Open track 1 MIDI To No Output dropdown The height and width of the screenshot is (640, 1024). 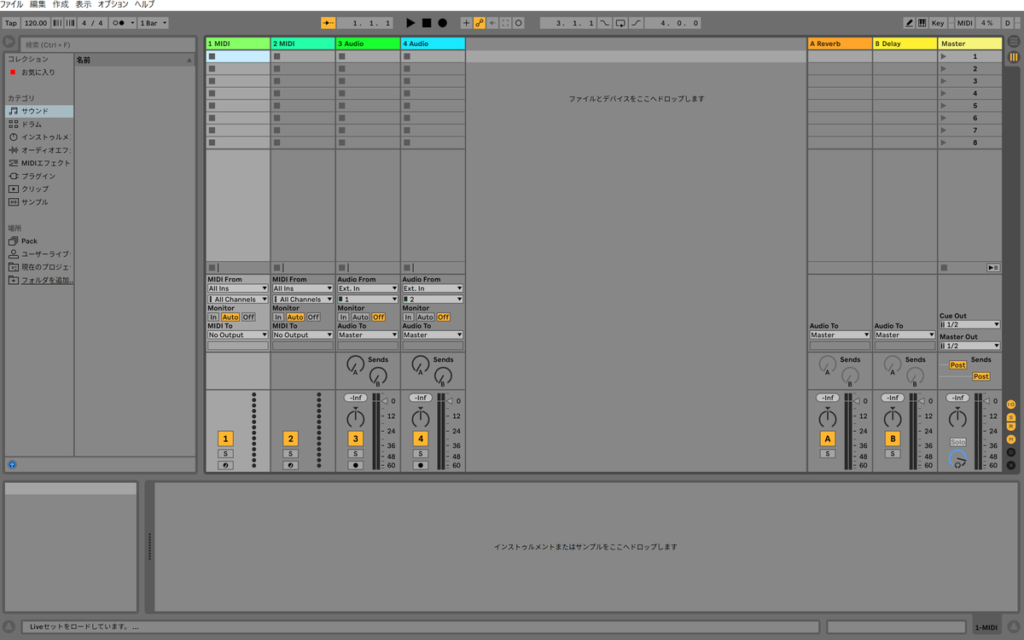point(238,335)
